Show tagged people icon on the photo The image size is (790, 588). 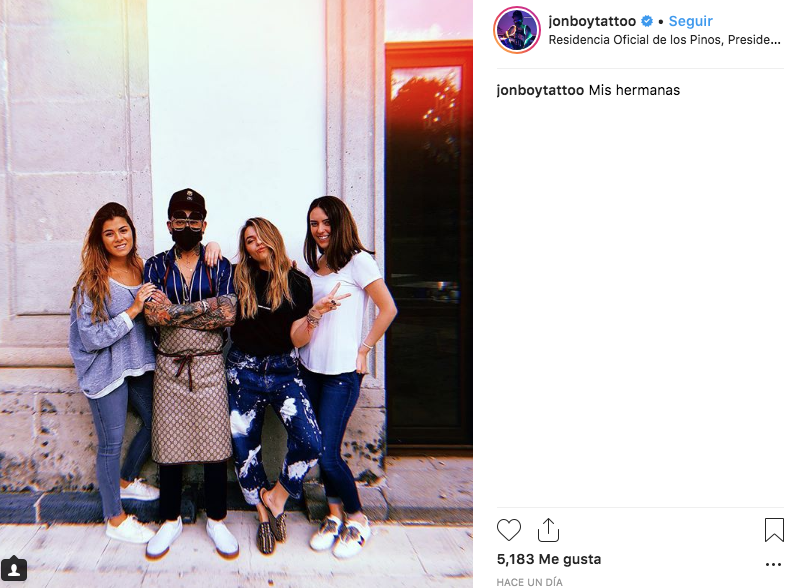click(x=14, y=569)
